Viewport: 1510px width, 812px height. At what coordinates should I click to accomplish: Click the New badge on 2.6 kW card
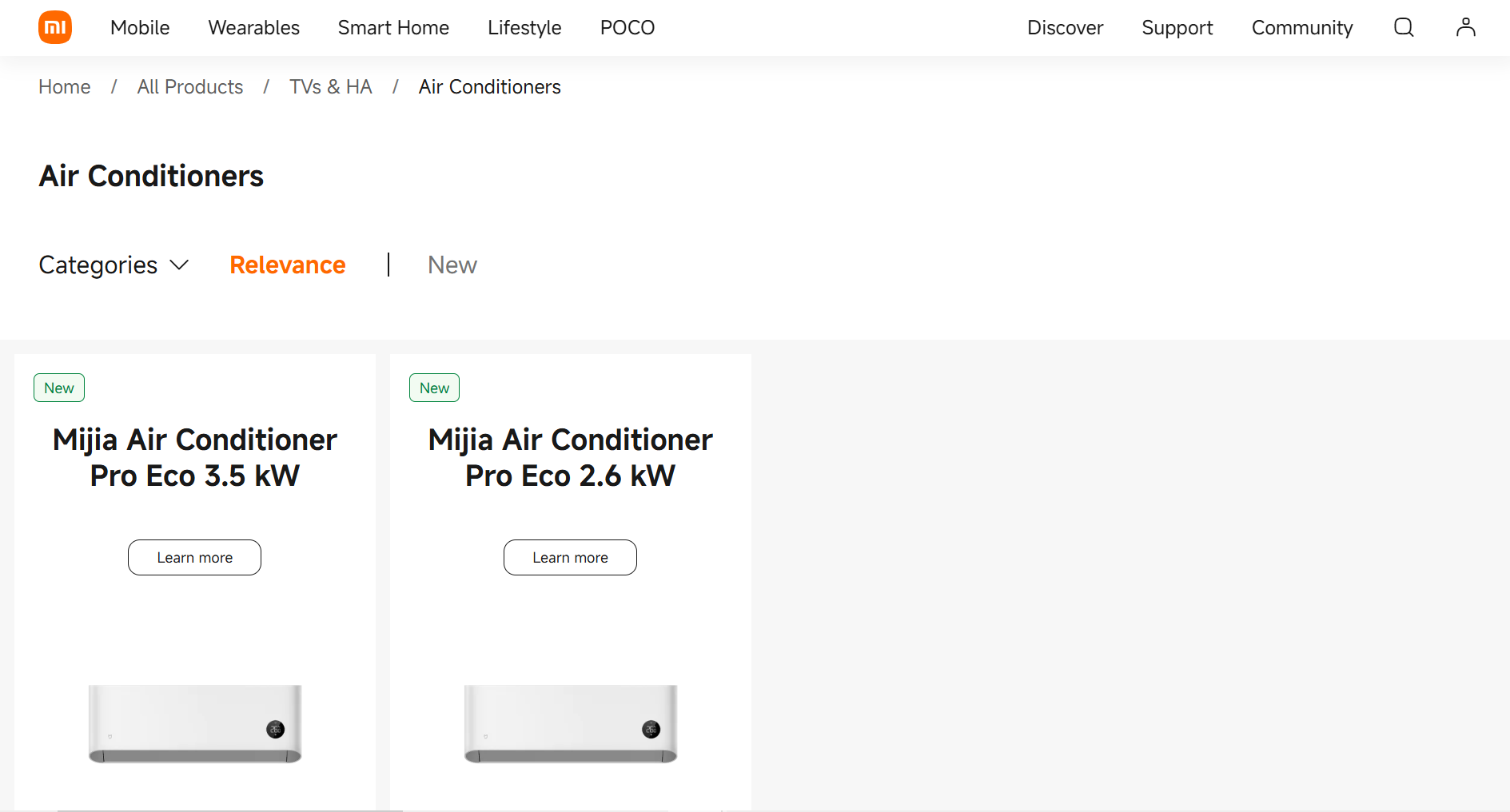coord(434,388)
